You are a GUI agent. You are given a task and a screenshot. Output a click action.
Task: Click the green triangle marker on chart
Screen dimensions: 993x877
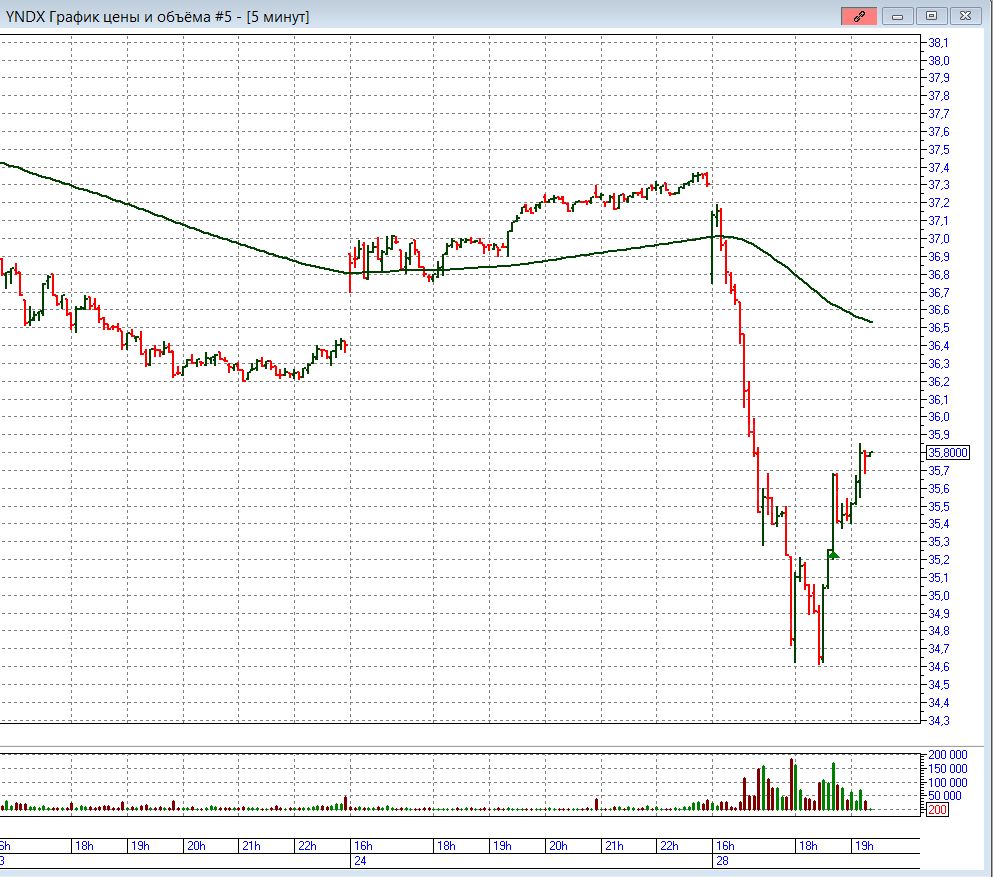point(833,554)
